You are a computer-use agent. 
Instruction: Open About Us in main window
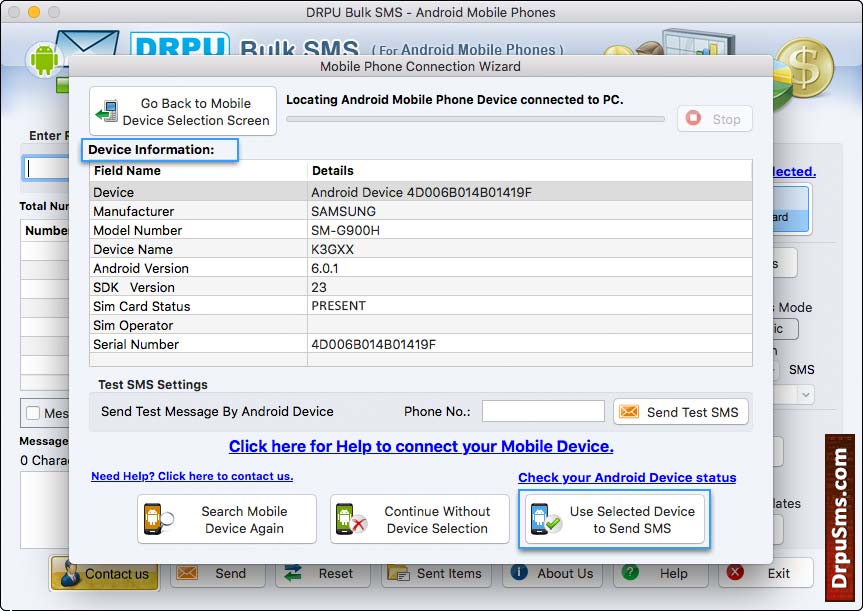pos(553,573)
